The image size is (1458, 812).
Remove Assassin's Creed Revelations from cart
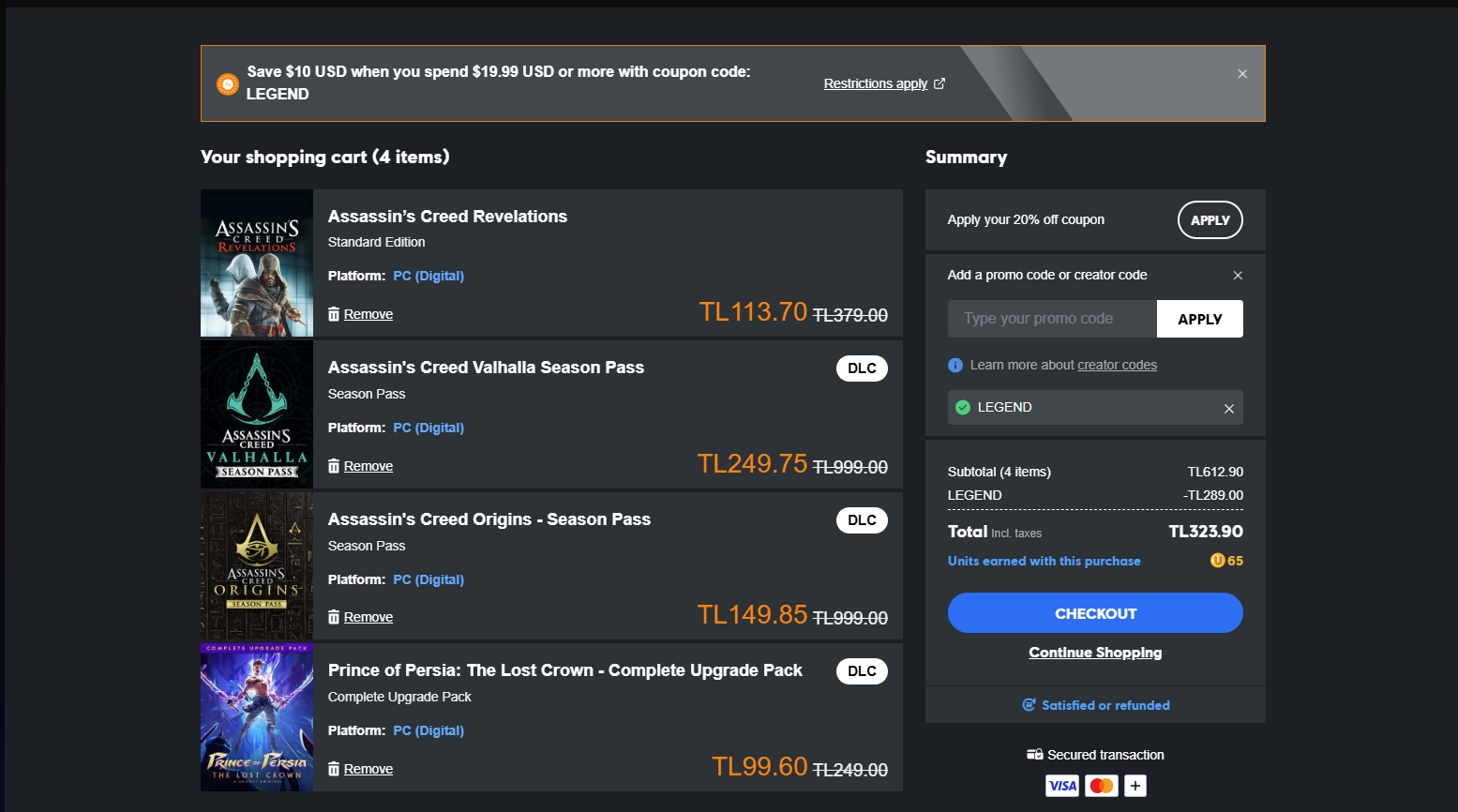click(x=368, y=314)
